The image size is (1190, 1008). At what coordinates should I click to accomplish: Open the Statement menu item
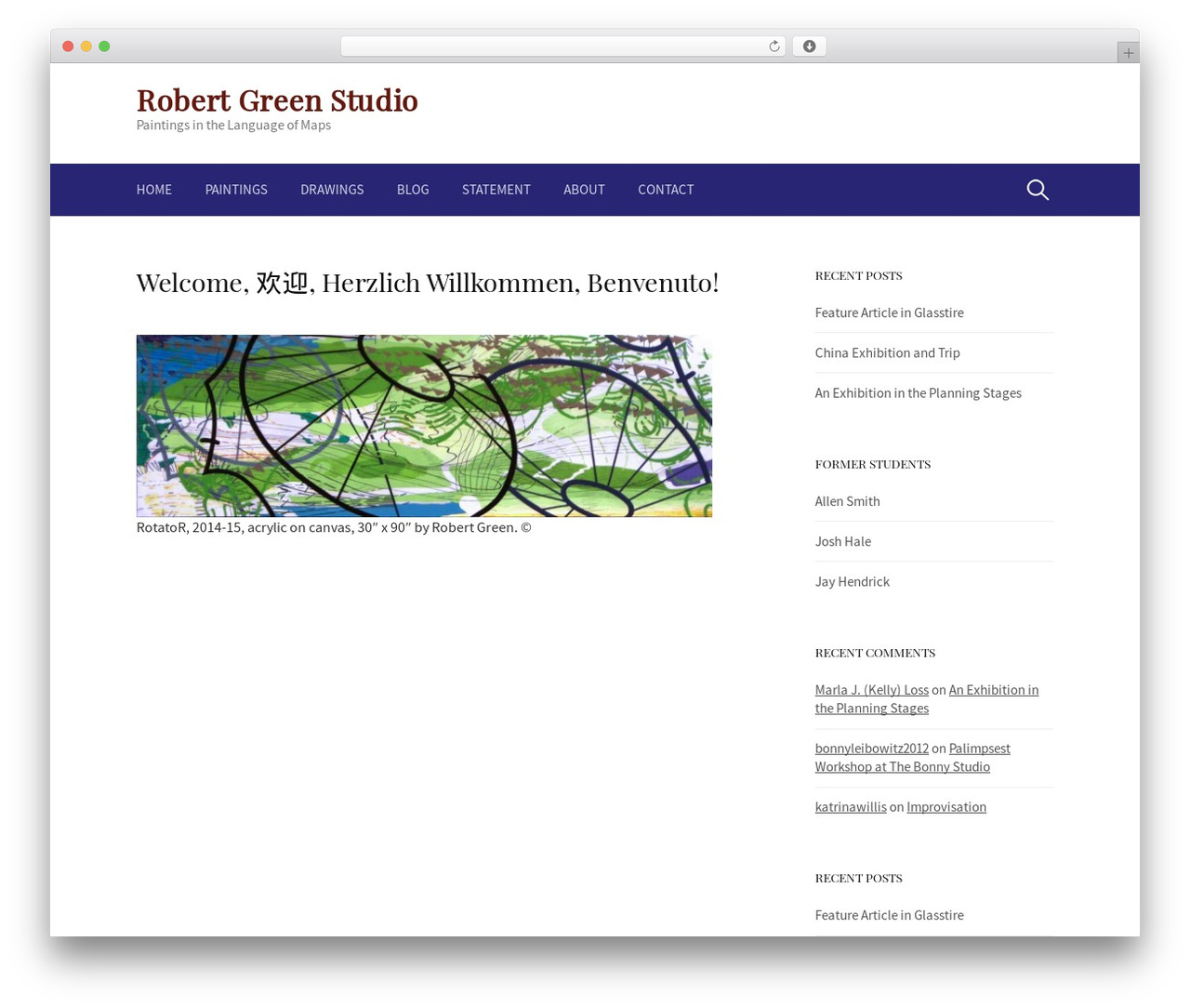pyautogui.click(x=496, y=190)
